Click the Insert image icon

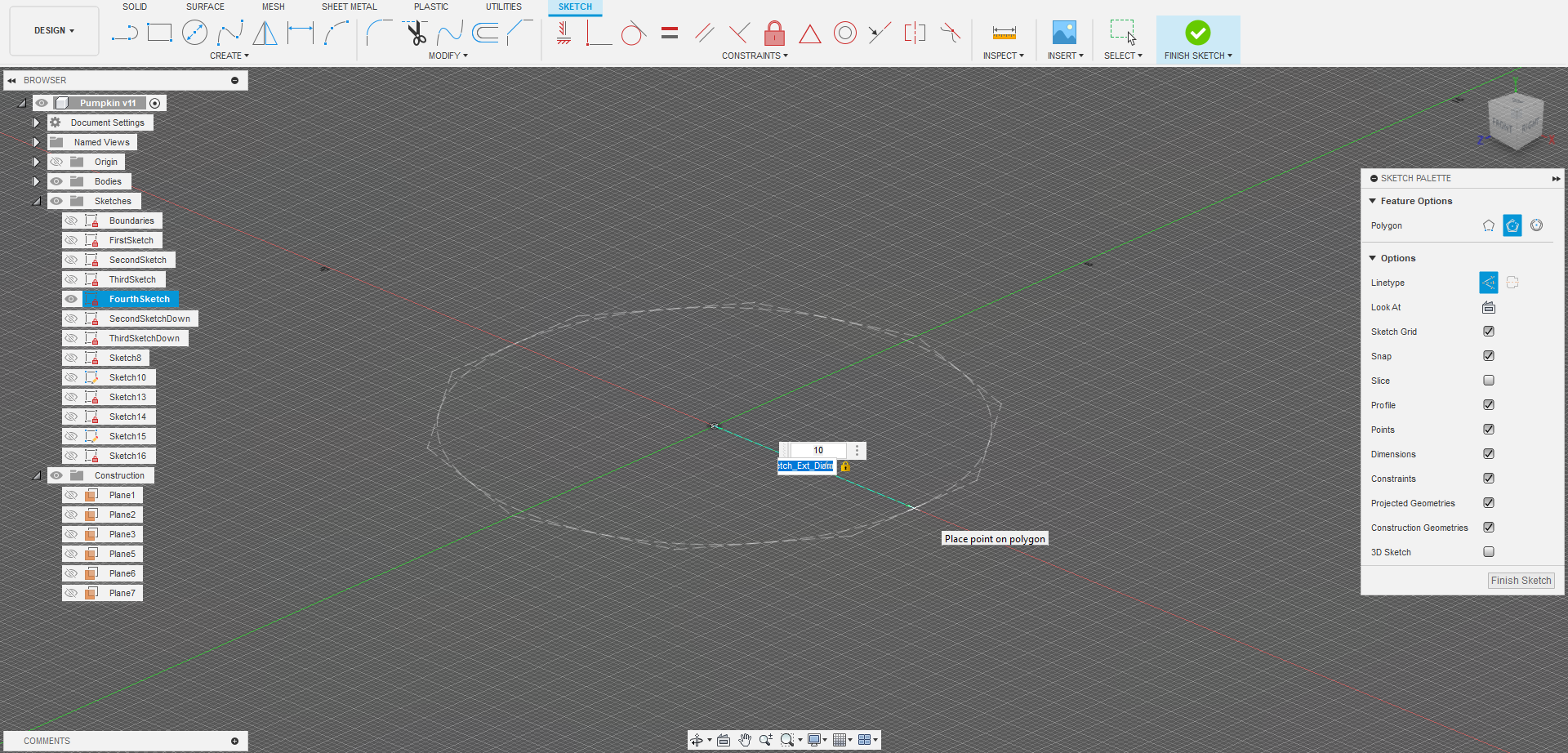pyautogui.click(x=1064, y=33)
